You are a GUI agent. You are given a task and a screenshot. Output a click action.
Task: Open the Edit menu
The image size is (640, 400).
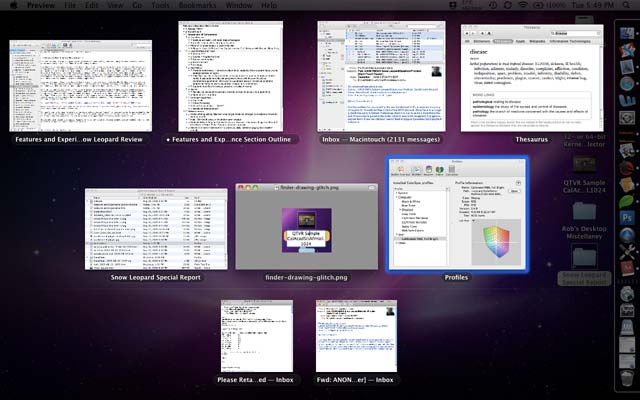click(91, 5)
